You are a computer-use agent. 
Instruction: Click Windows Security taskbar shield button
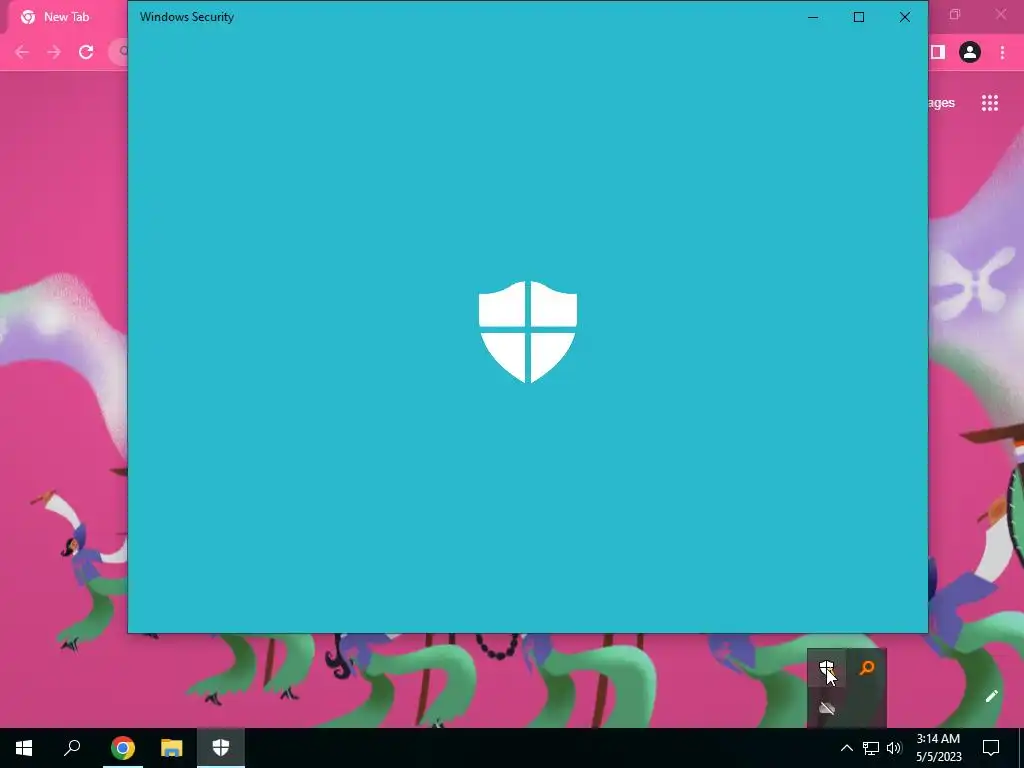[221, 748]
